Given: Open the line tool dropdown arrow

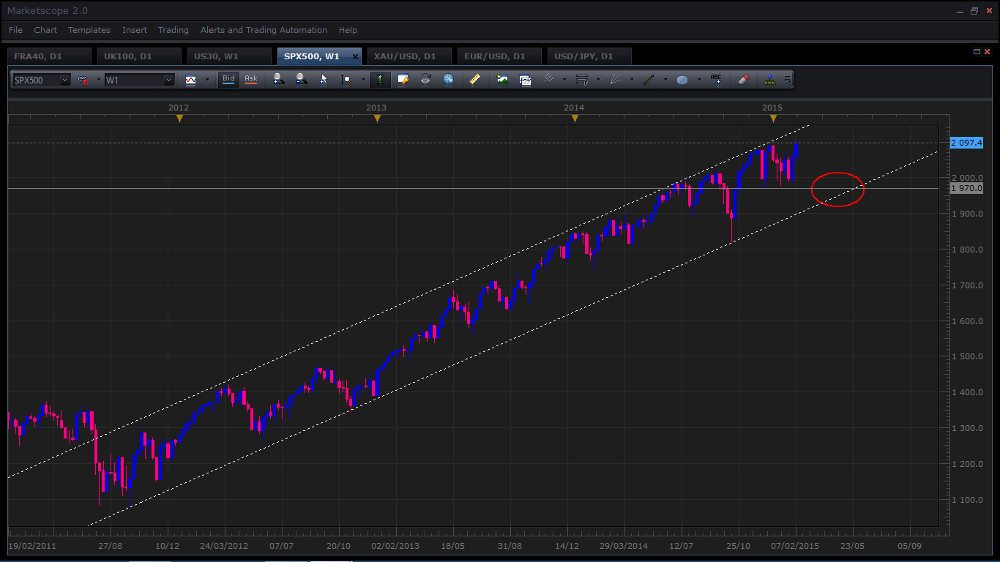Looking at the screenshot, I should coord(564,80).
